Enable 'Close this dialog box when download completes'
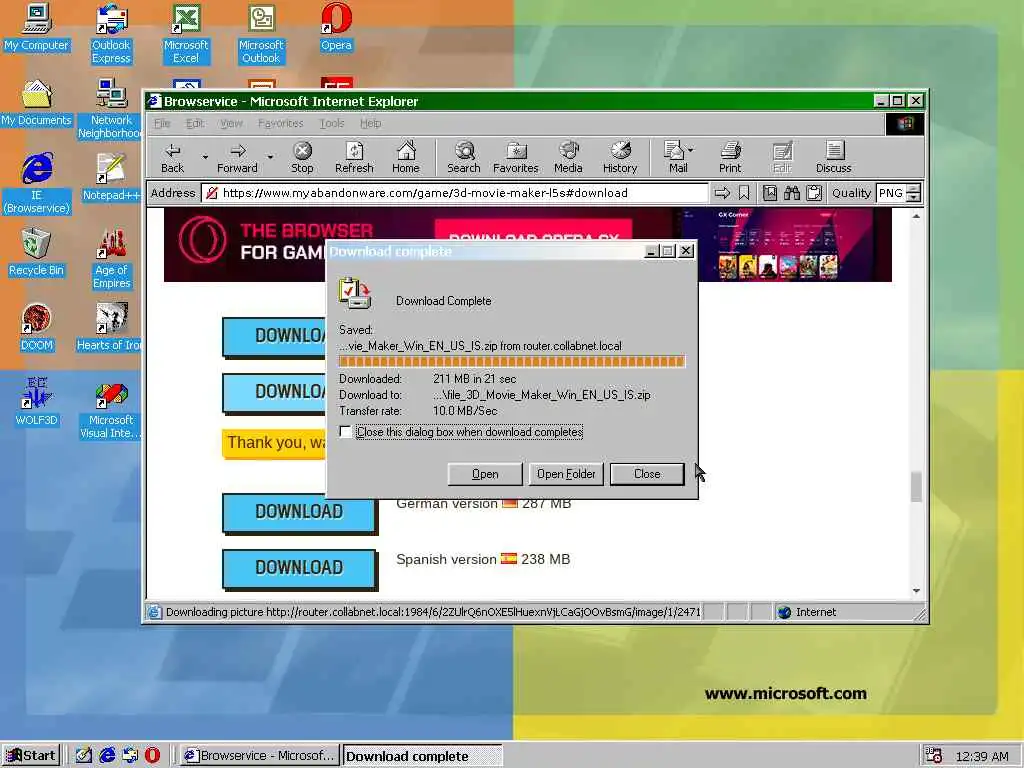Viewport: 1024px width, 768px height. 345,432
